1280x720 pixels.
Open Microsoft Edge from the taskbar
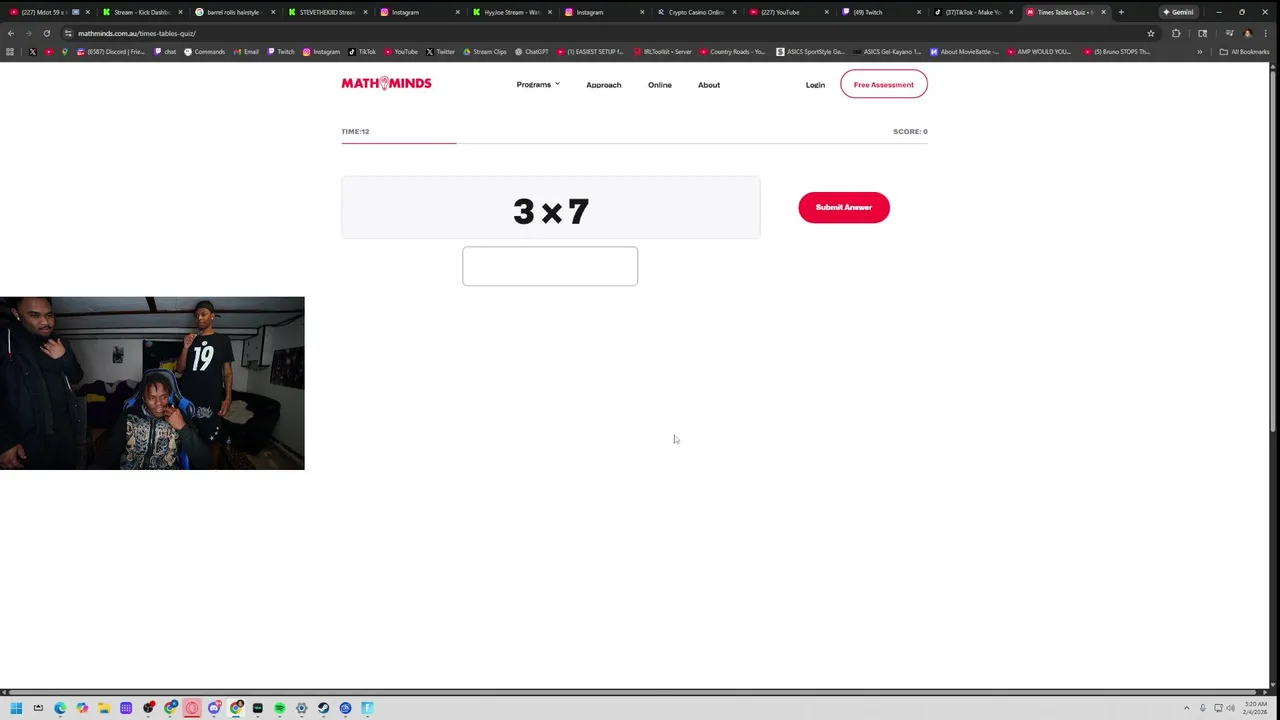click(x=60, y=708)
